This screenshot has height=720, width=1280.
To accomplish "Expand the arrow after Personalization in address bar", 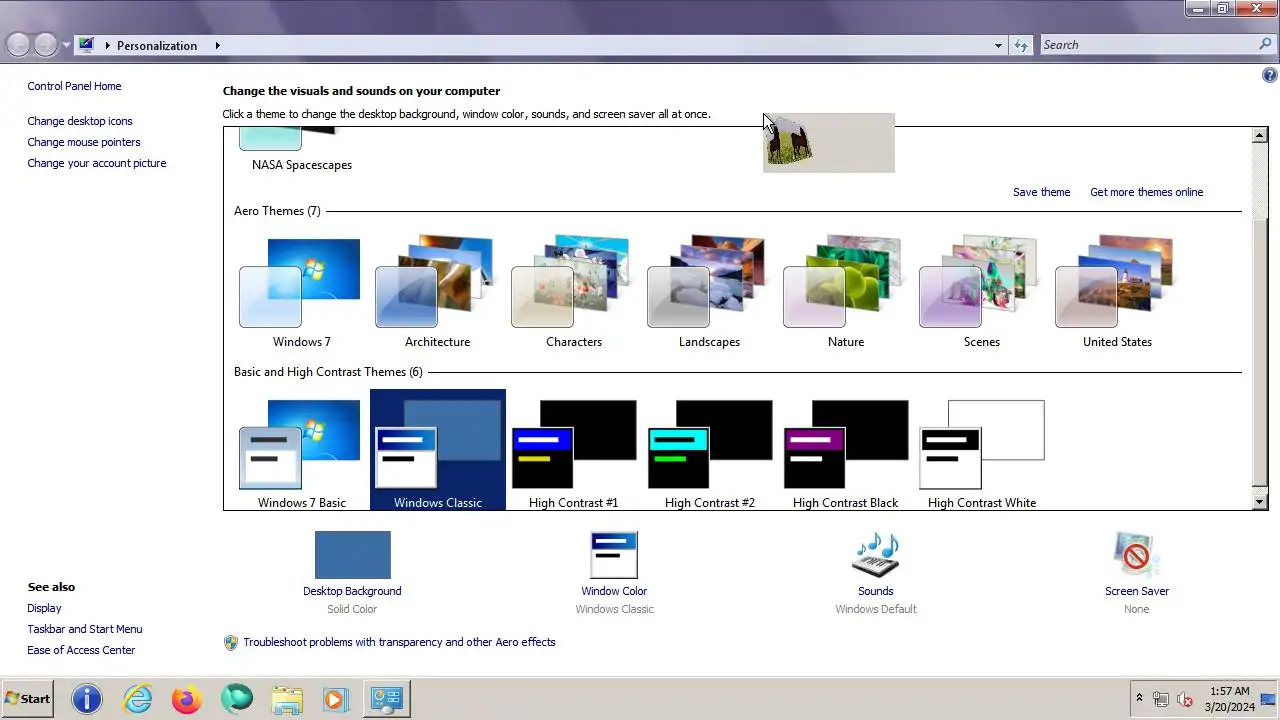I will click(217, 45).
